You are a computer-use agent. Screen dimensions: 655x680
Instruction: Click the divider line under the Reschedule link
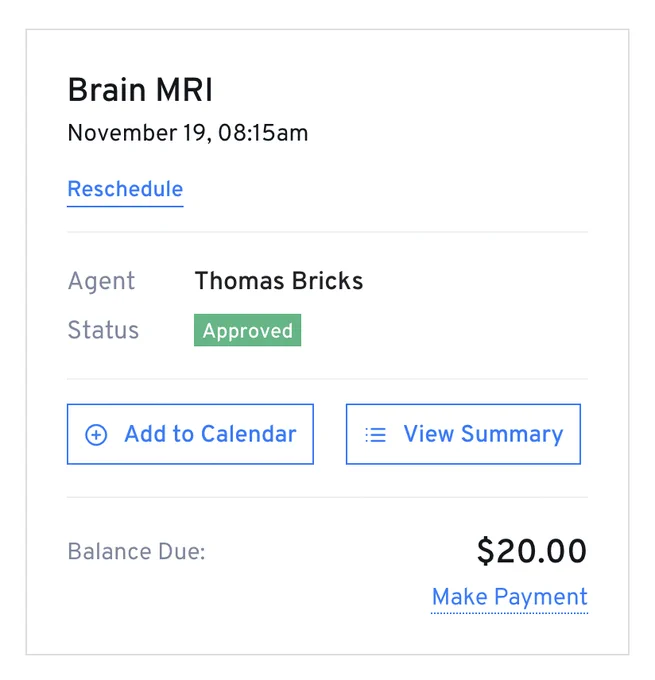pyautogui.click(x=328, y=232)
